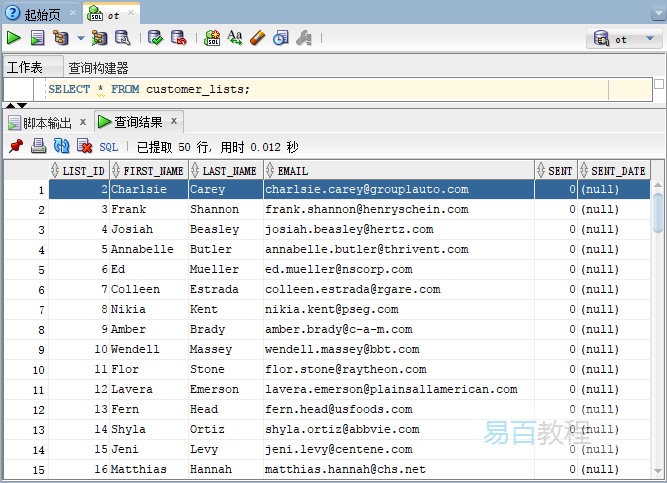Click the Commit icon
The width and height of the screenshot is (667, 483).
[155, 38]
